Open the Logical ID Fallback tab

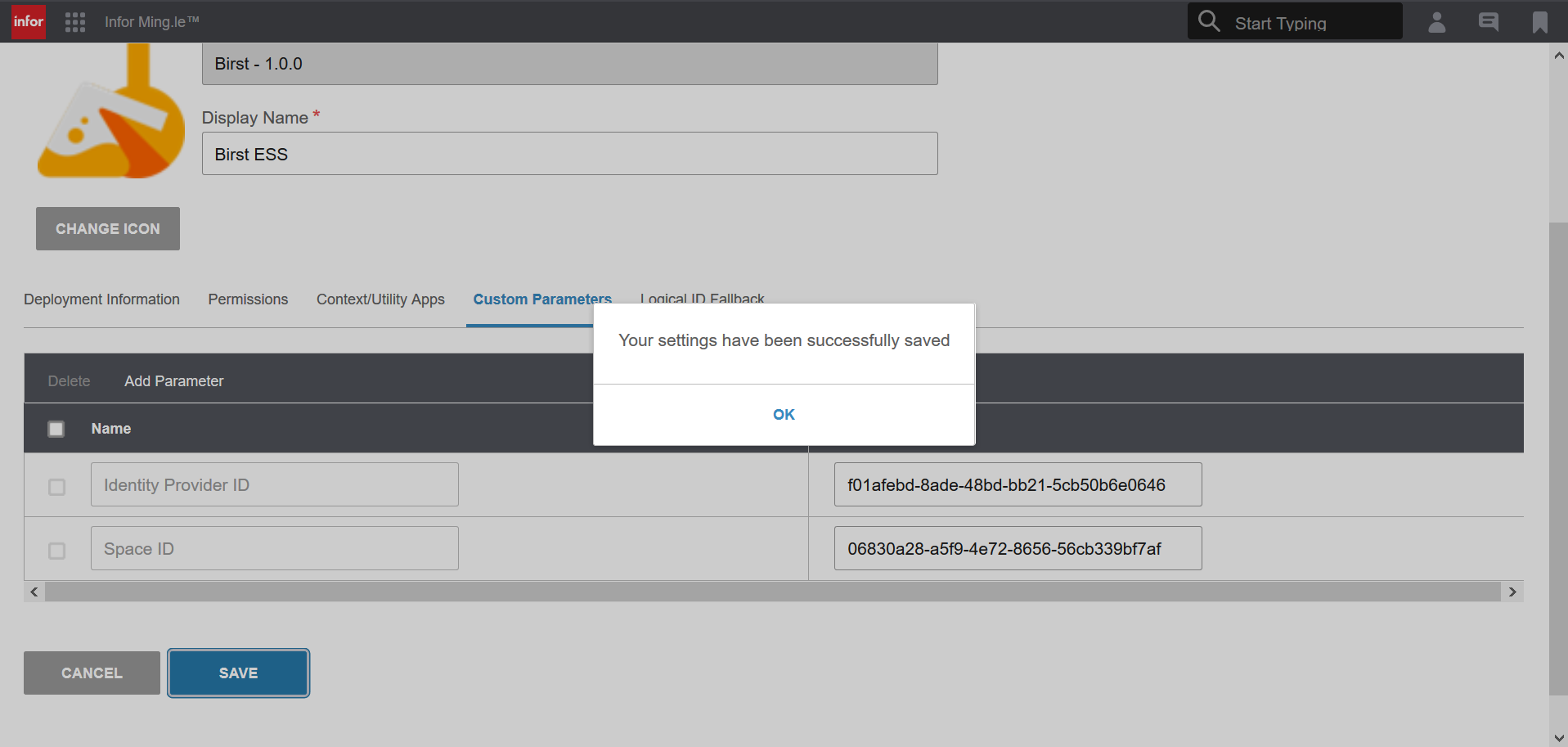point(703,299)
